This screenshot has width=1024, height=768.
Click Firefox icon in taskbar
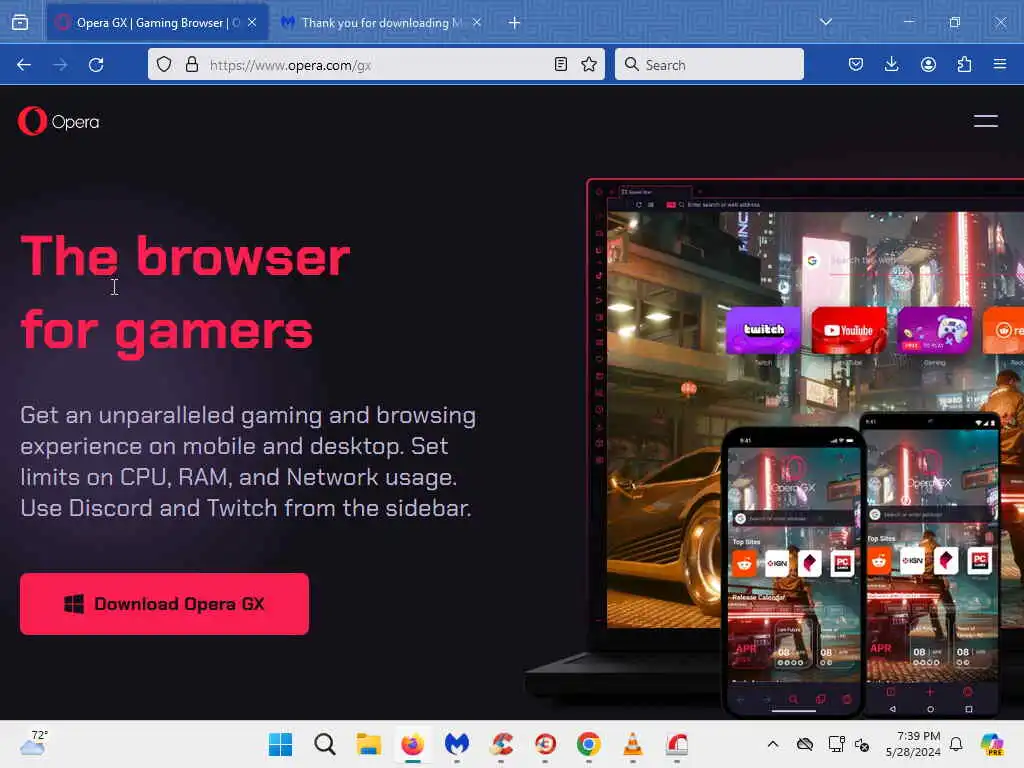click(x=413, y=744)
